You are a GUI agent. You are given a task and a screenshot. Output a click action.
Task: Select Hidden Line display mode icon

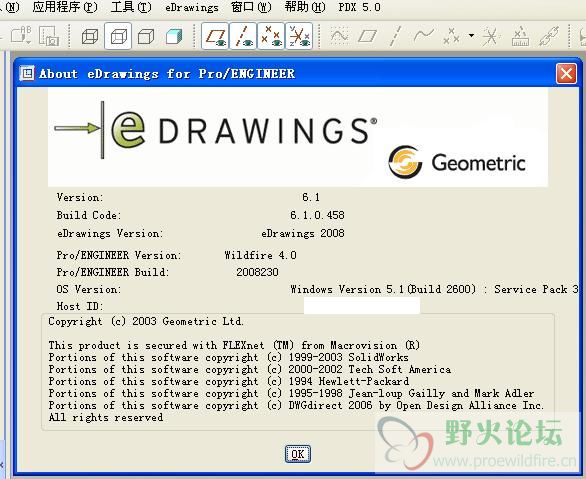coord(118,37)
